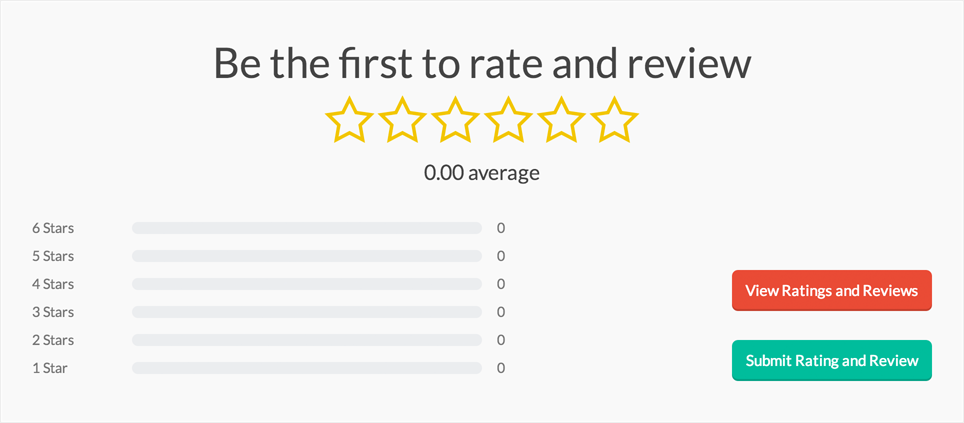Screen dimensions: 964x423
Task: Click the 3 Stars label
Action: click(x=53, y=312)
